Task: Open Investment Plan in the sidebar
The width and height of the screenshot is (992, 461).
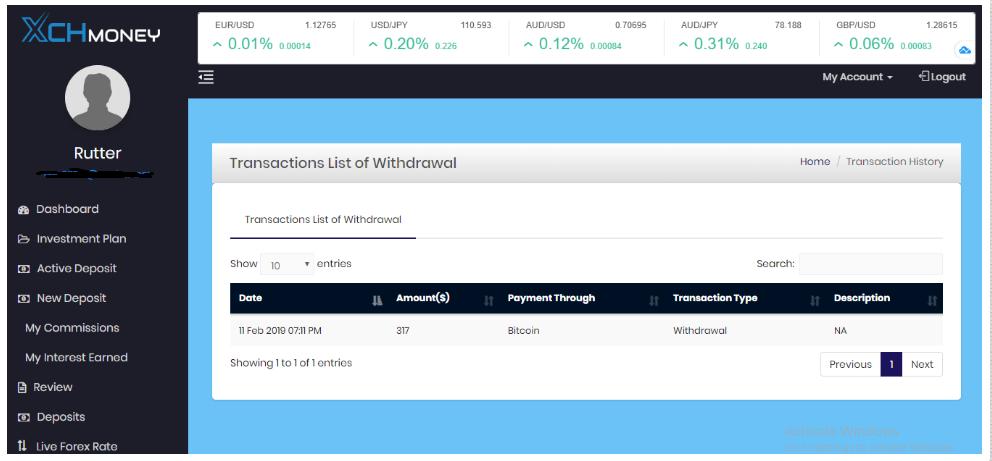Action: tap(81, 239)
